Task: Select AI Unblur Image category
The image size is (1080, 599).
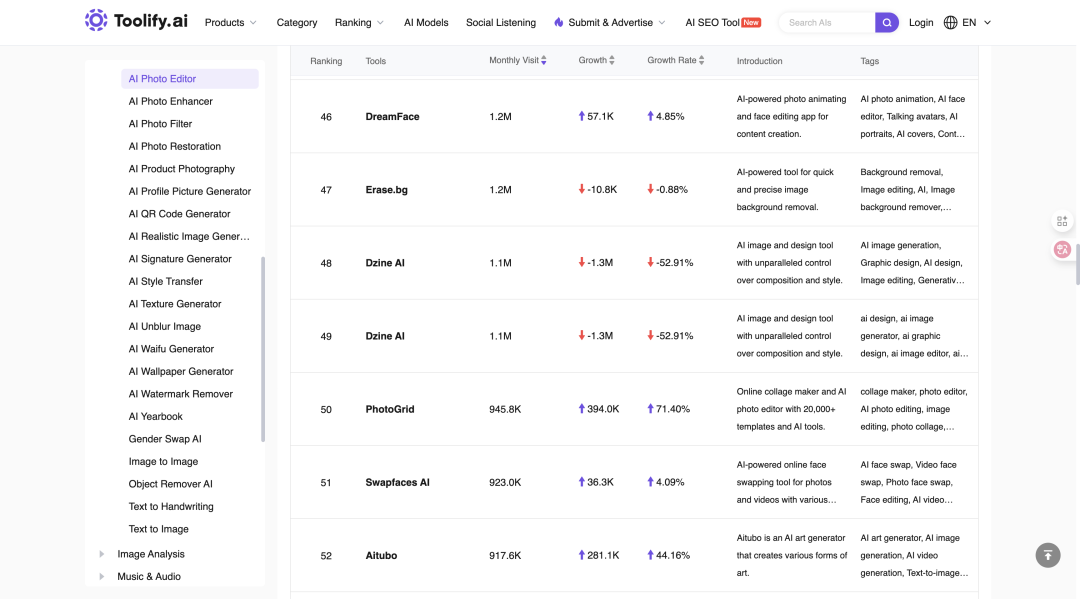Action: pyautogui.click(x=165, y=326)
